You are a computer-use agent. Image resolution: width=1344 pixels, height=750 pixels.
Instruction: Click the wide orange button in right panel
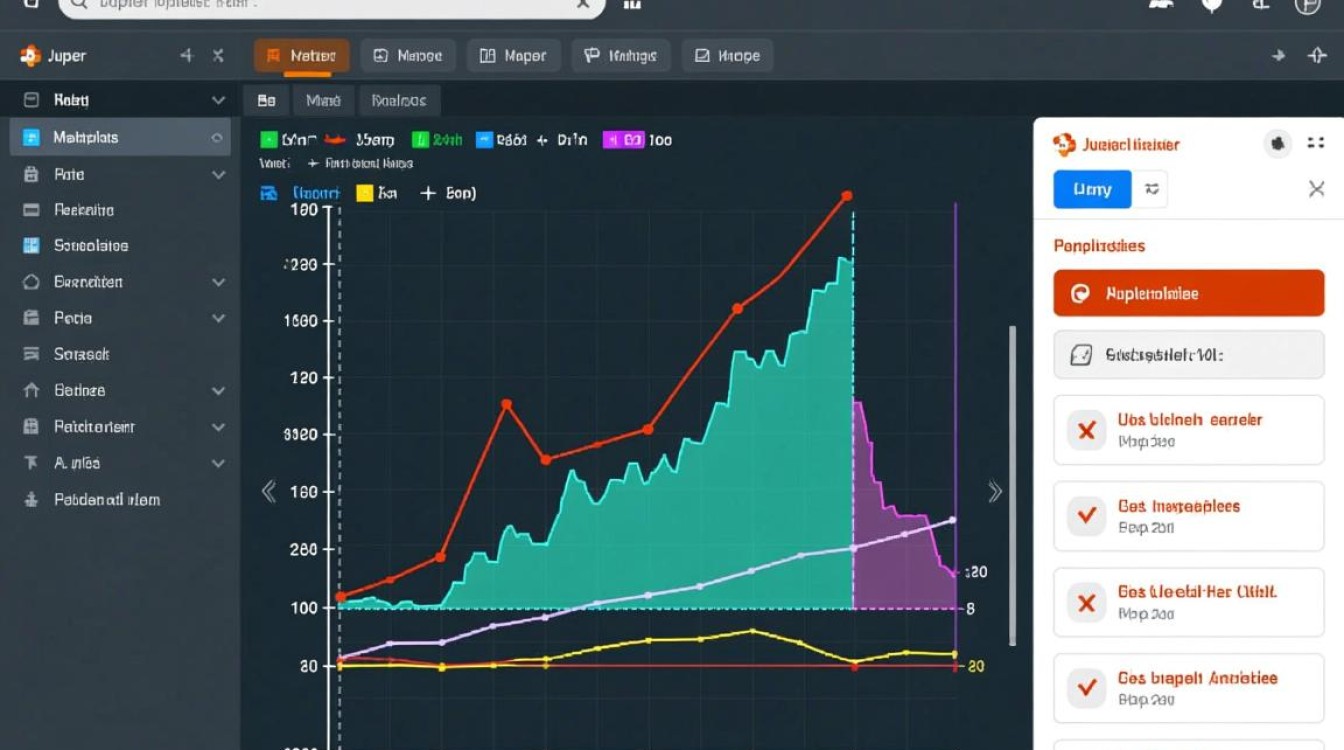tap(1188, 294)
